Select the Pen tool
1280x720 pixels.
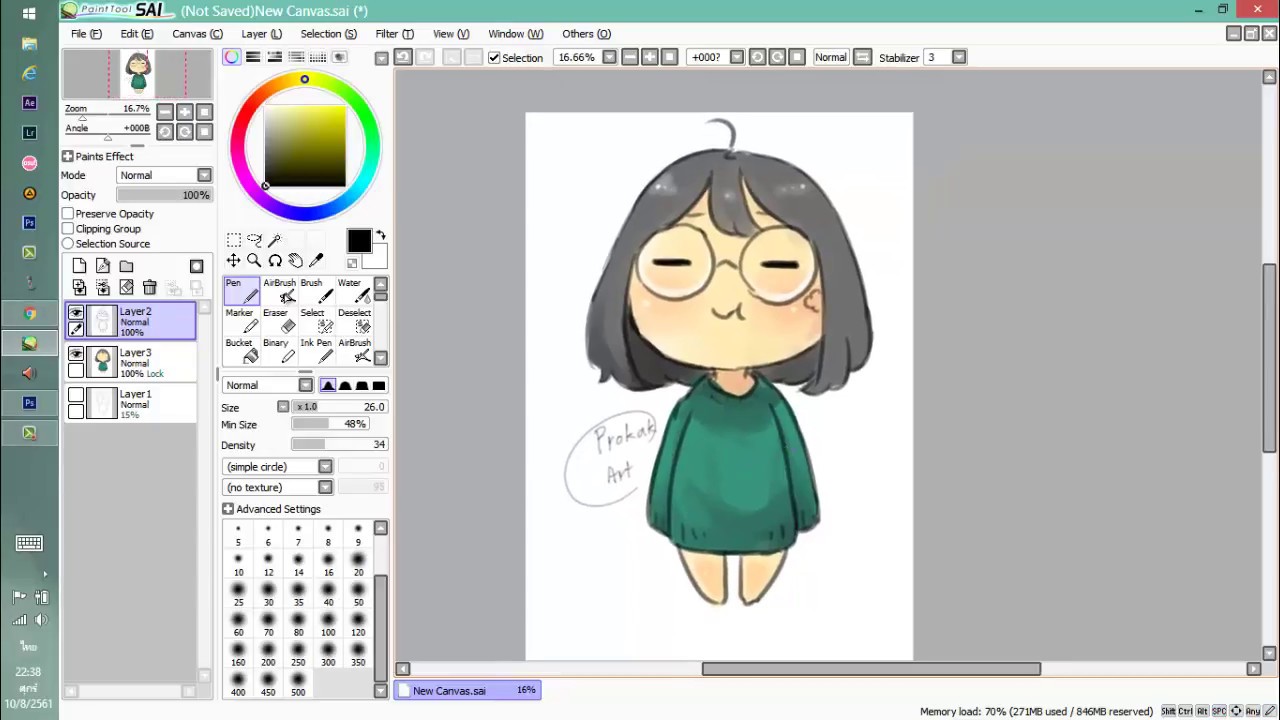(241, 291)
